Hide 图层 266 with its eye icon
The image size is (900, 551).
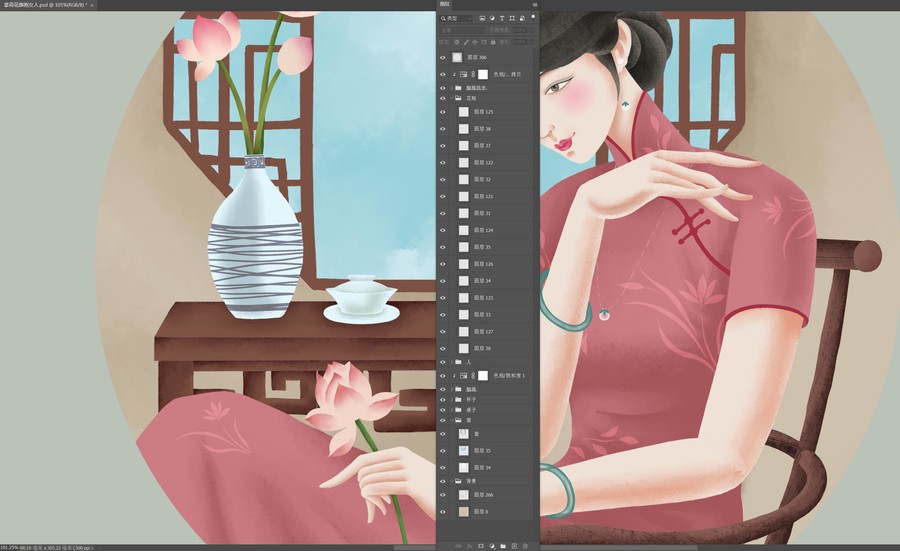tap(443, 495)
